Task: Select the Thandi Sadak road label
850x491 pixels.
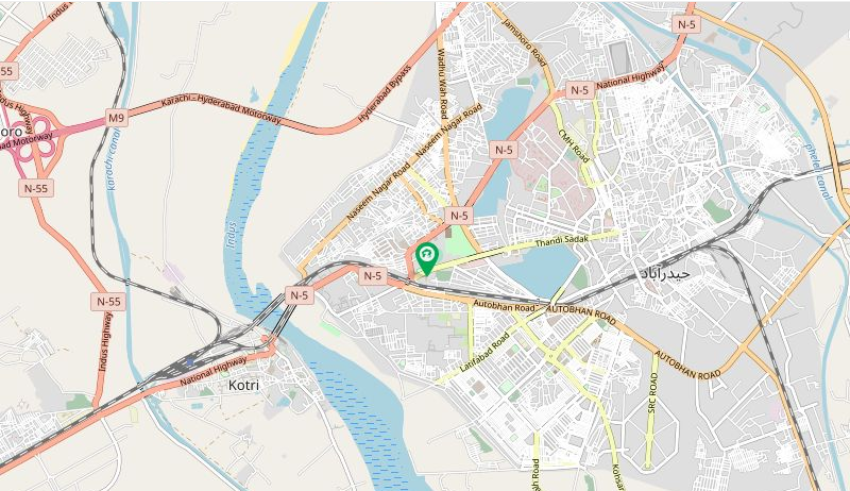Action: tap(562, 241)
